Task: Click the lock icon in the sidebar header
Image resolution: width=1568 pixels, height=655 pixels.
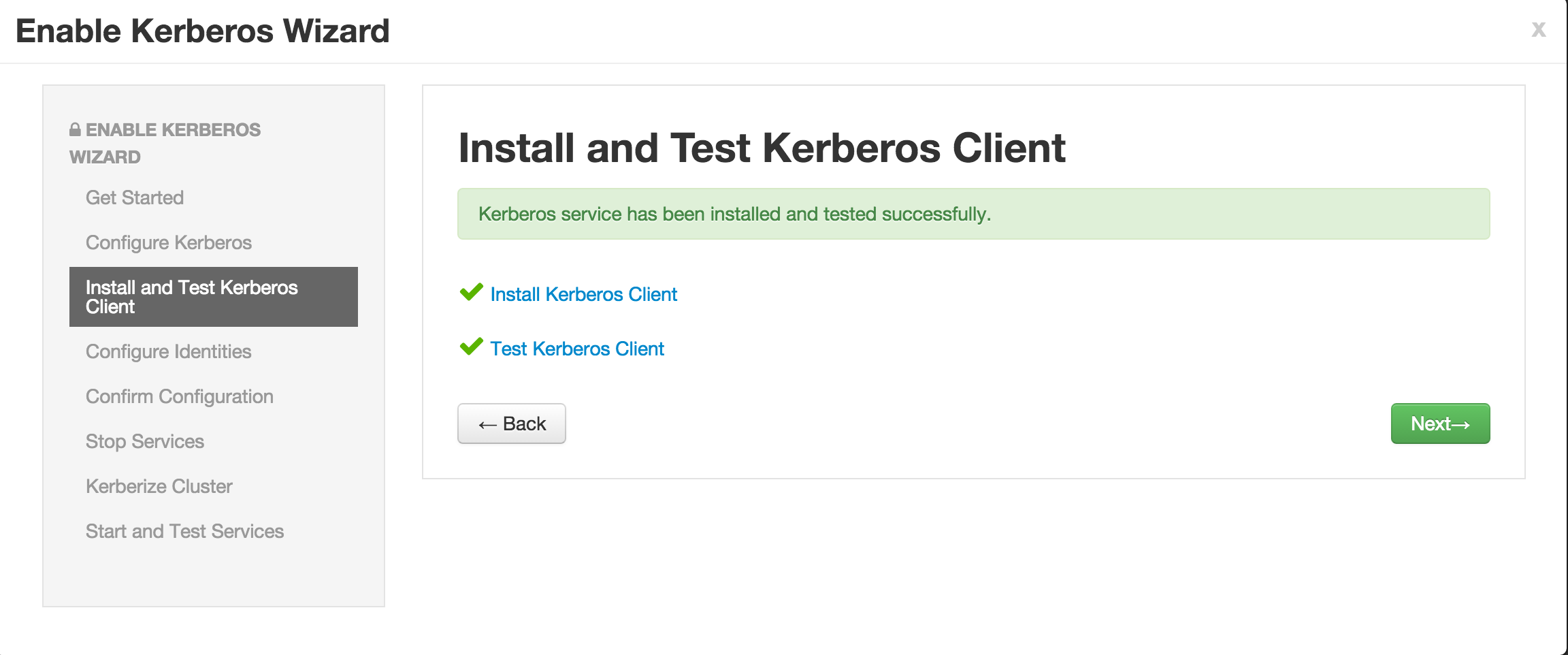Action: pos(75,129)
